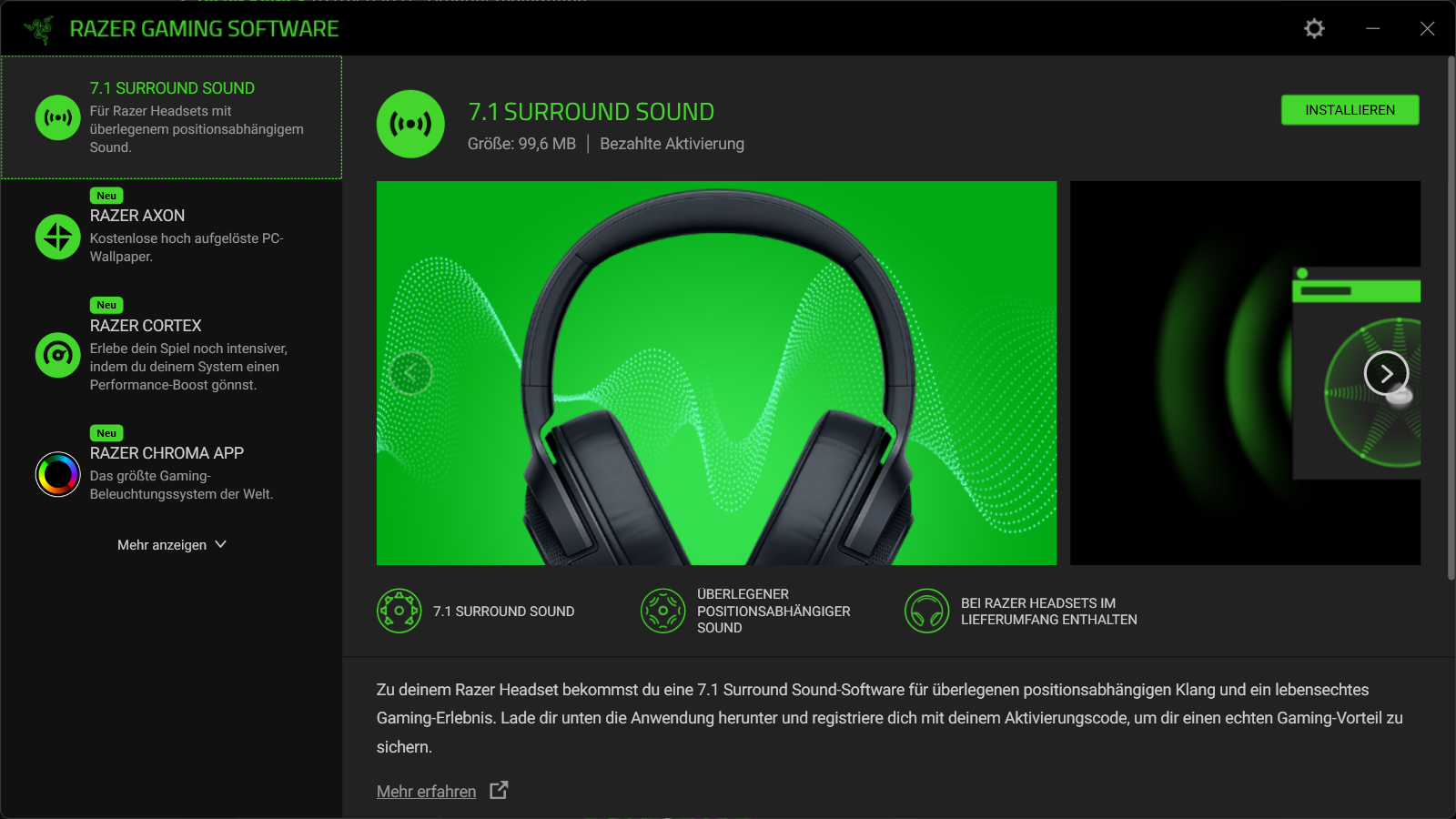Click the second carousel preview image
1456x819 pixels.
pos(1245,373)
